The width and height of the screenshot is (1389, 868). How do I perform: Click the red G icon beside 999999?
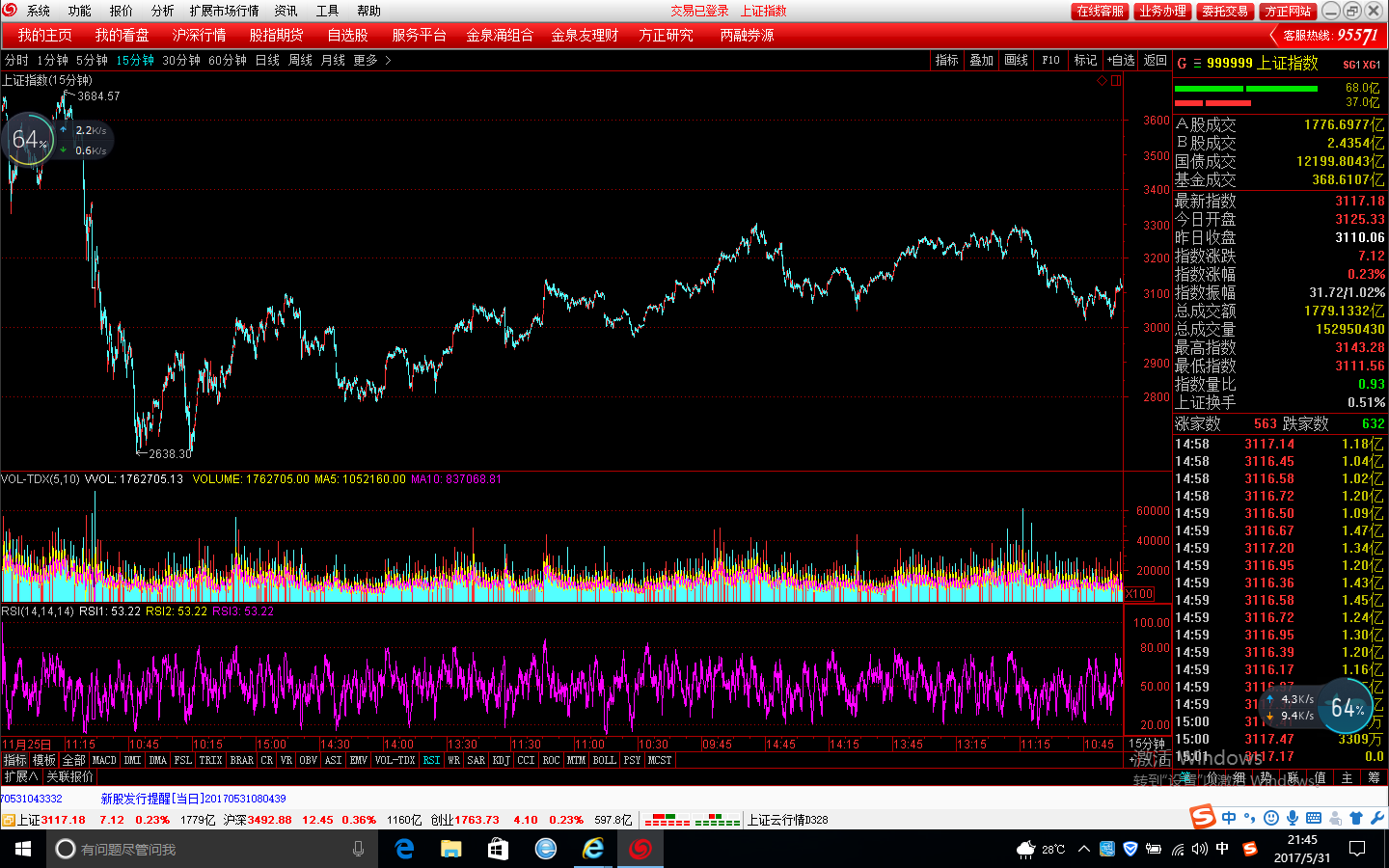[x=1182, y=64]
